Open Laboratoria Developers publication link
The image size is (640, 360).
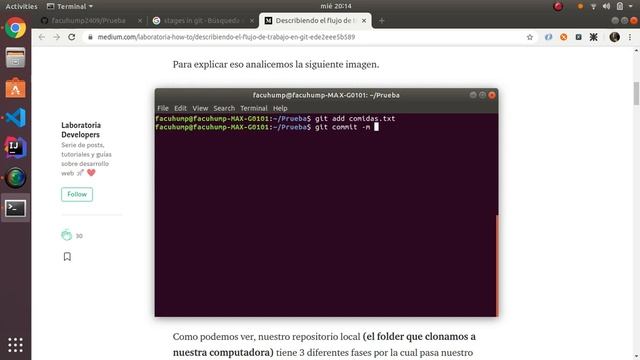click(x=81, y=130)
